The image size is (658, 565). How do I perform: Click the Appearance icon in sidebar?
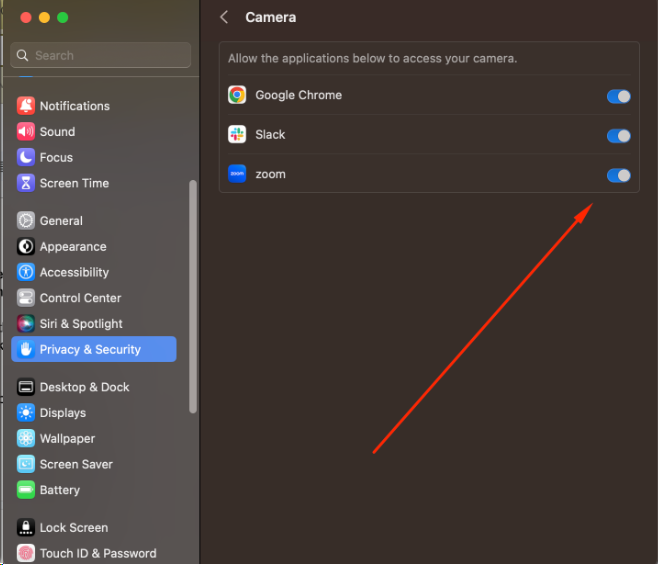tap(26, 246)
